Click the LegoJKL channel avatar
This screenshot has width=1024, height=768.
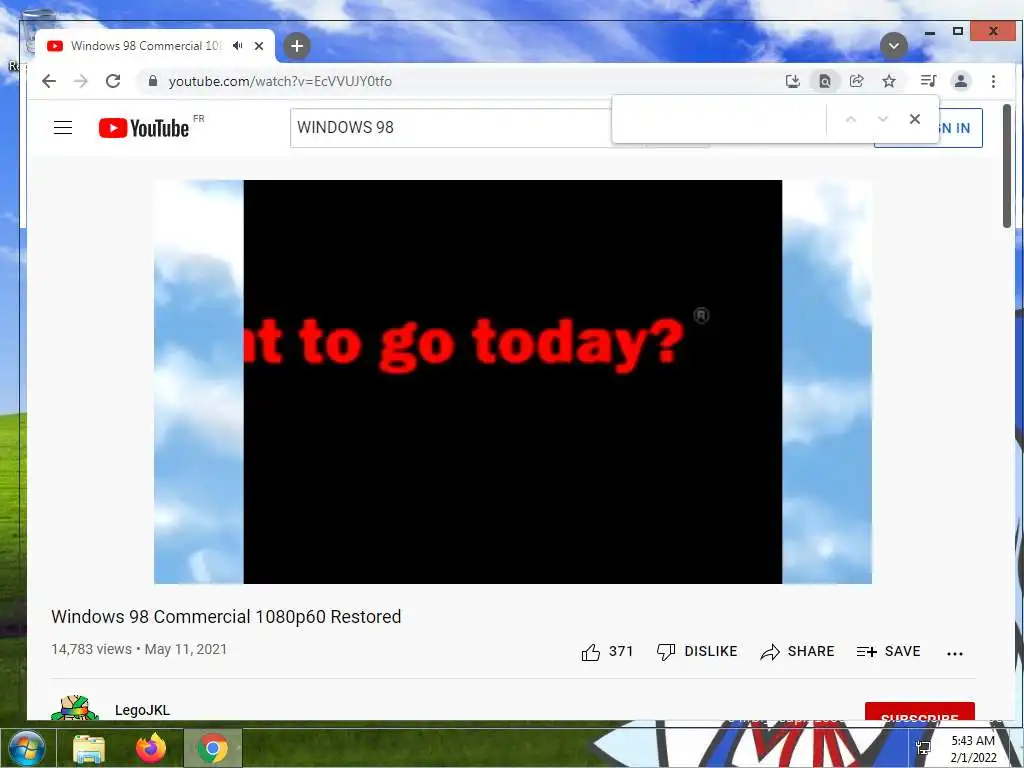[75, 708]
